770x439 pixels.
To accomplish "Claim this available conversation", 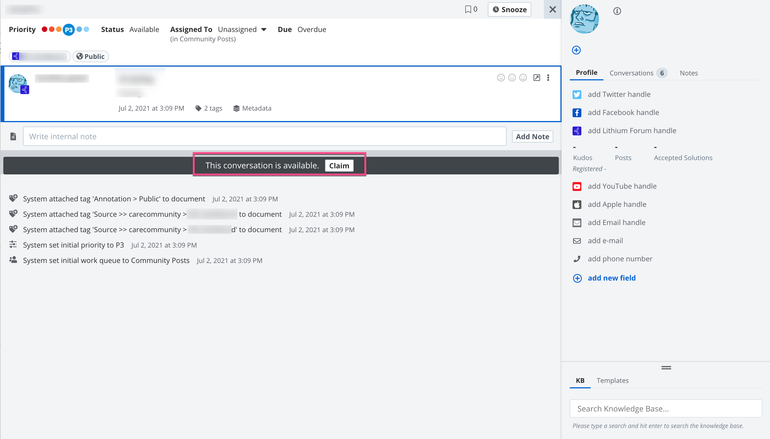I will click(339, 165).
